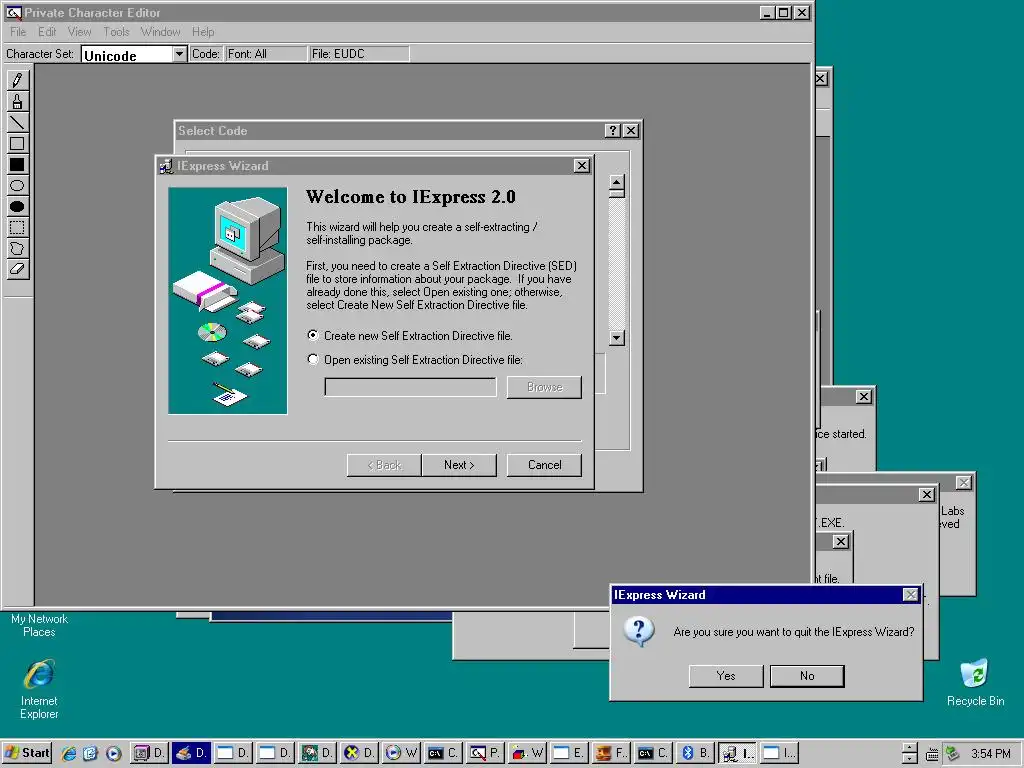This screenshot has height=768, width=1024.
Task: Click the 'Character Set:' label
Action: [40, 54]
